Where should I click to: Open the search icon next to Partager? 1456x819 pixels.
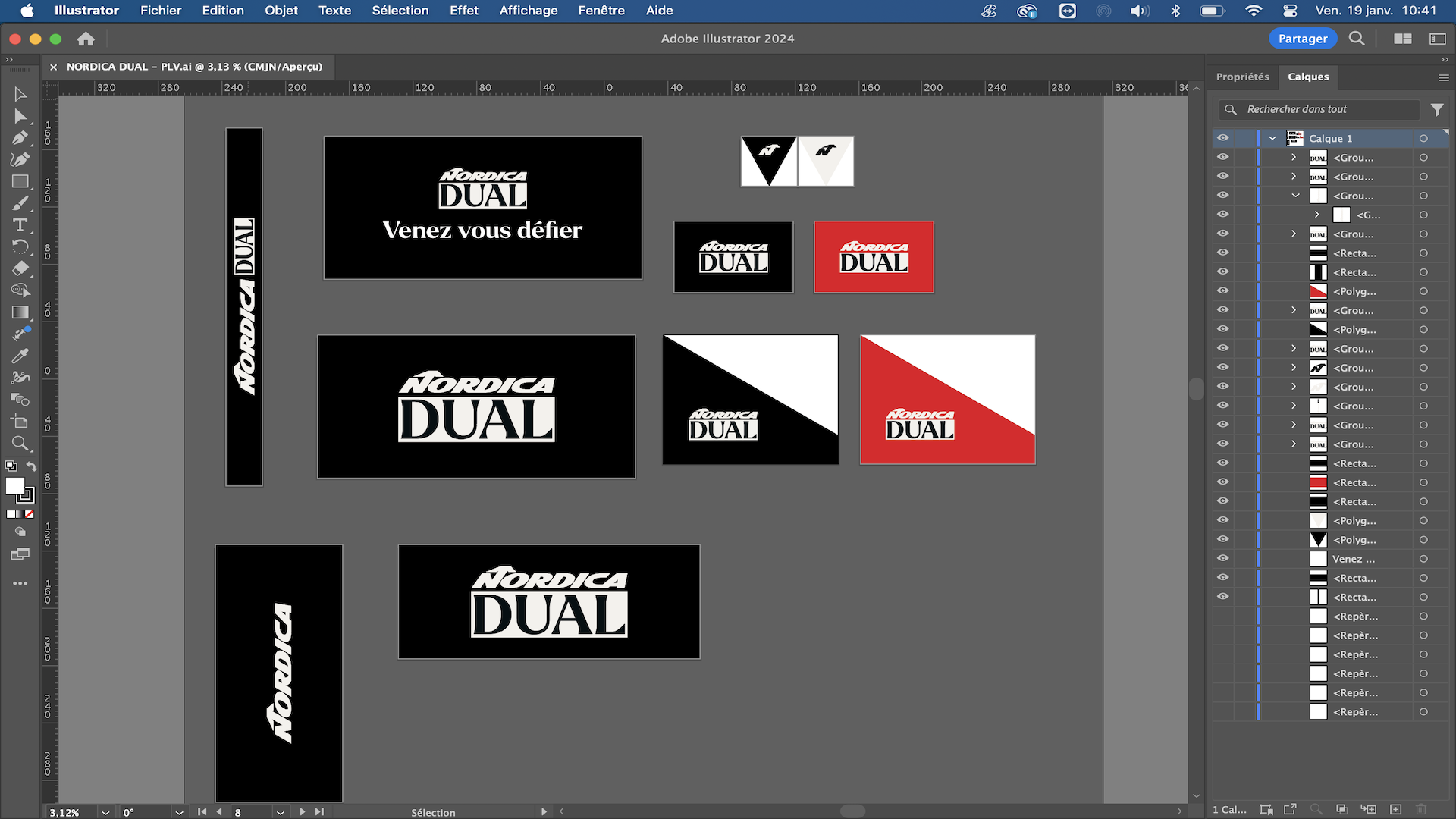1357,39
